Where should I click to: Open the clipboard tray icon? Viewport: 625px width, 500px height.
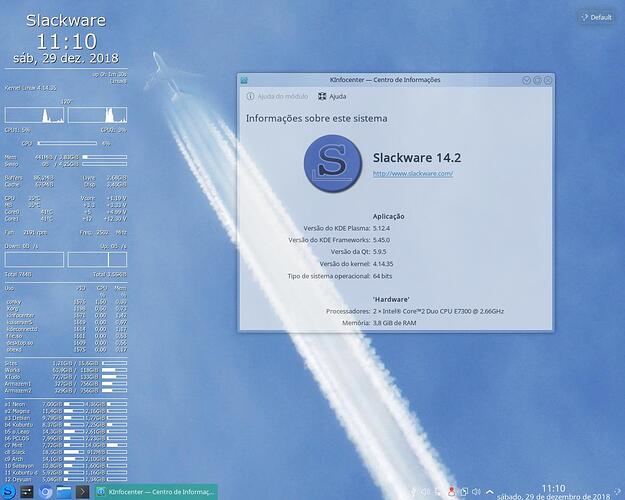click(464, 492)
